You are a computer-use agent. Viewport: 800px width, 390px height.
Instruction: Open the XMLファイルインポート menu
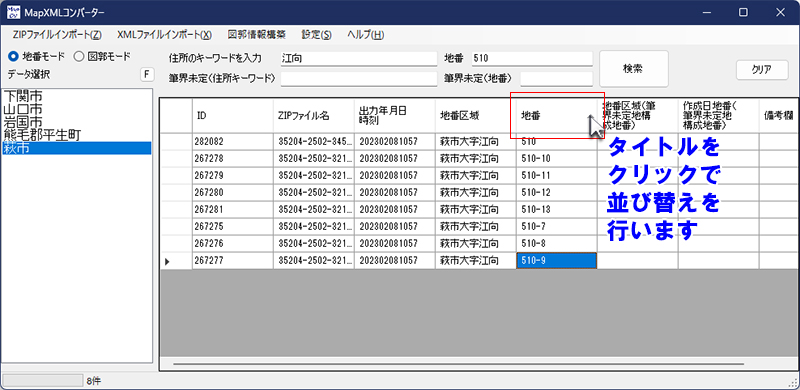click(164, 35)
